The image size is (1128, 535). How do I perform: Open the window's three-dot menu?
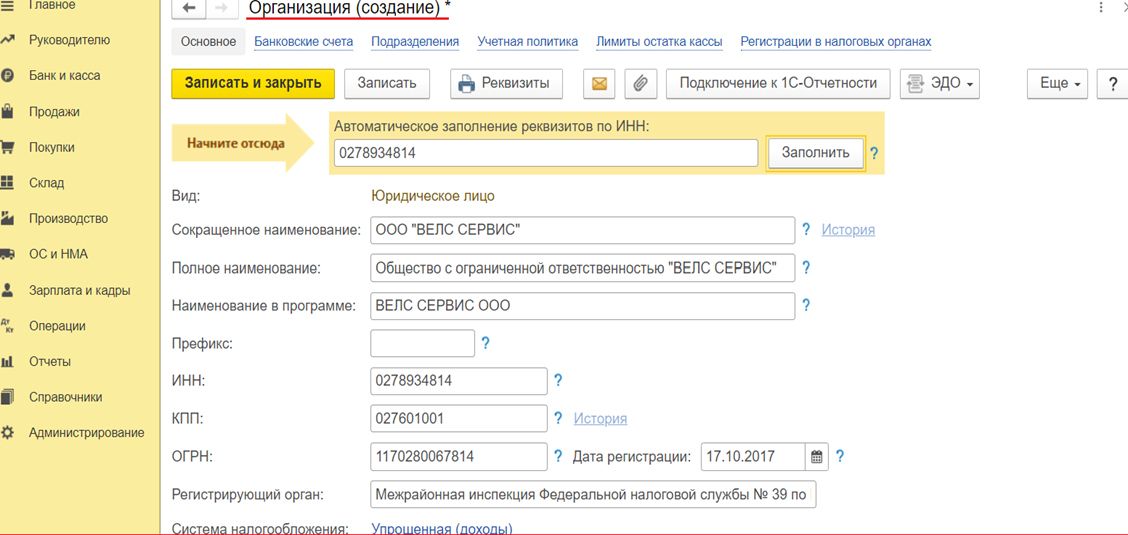(1101, 7)
